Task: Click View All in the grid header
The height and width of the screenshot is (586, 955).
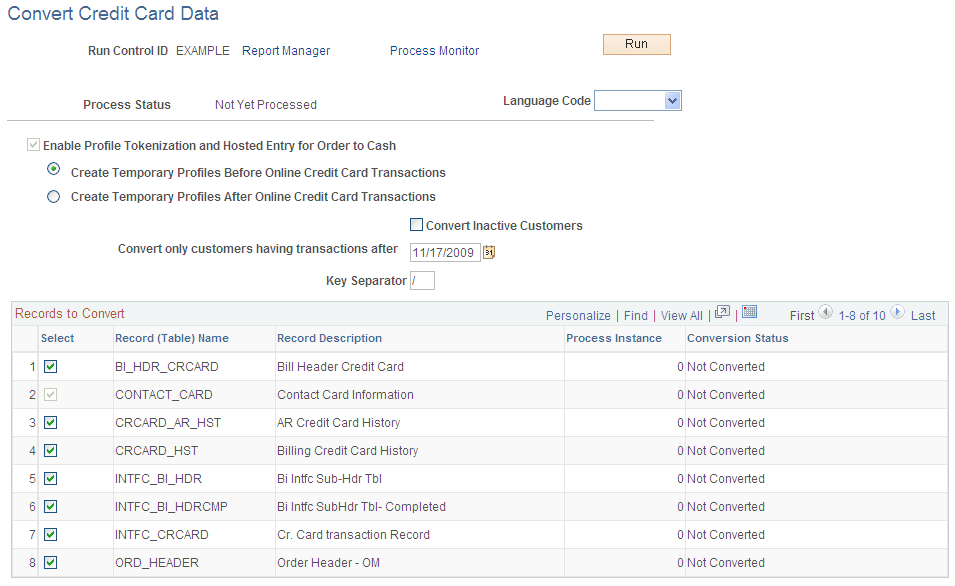Action: coord(681,315)
